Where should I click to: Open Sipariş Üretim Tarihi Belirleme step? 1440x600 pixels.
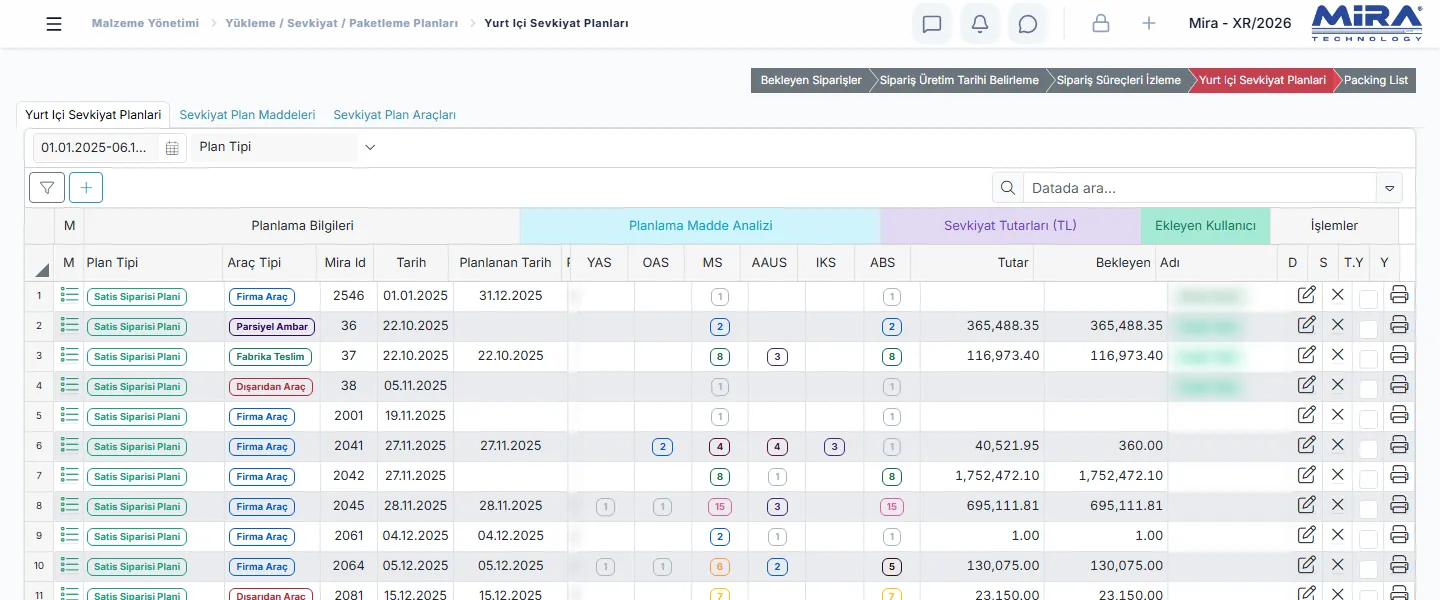pos(959,80)
